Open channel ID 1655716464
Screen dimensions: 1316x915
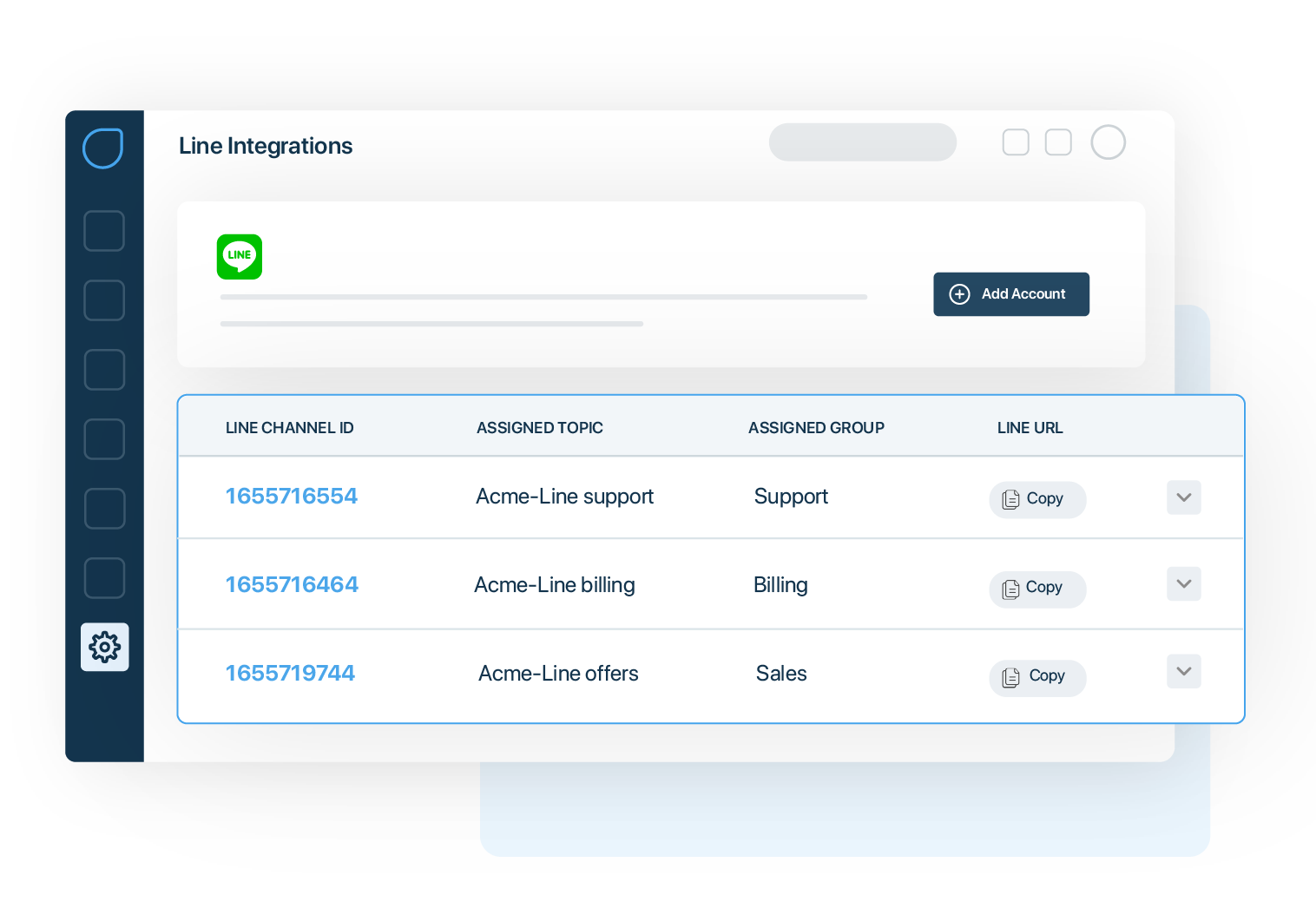[292, 585]
